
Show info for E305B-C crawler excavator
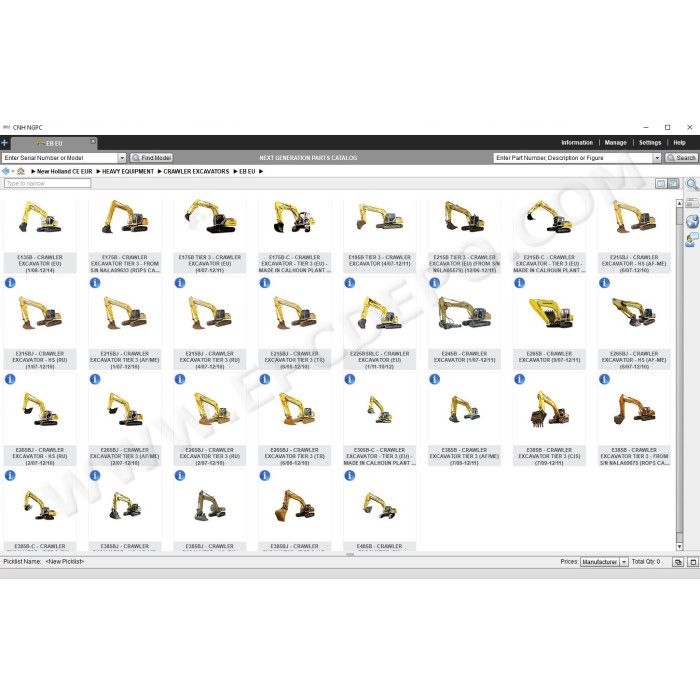350,379
